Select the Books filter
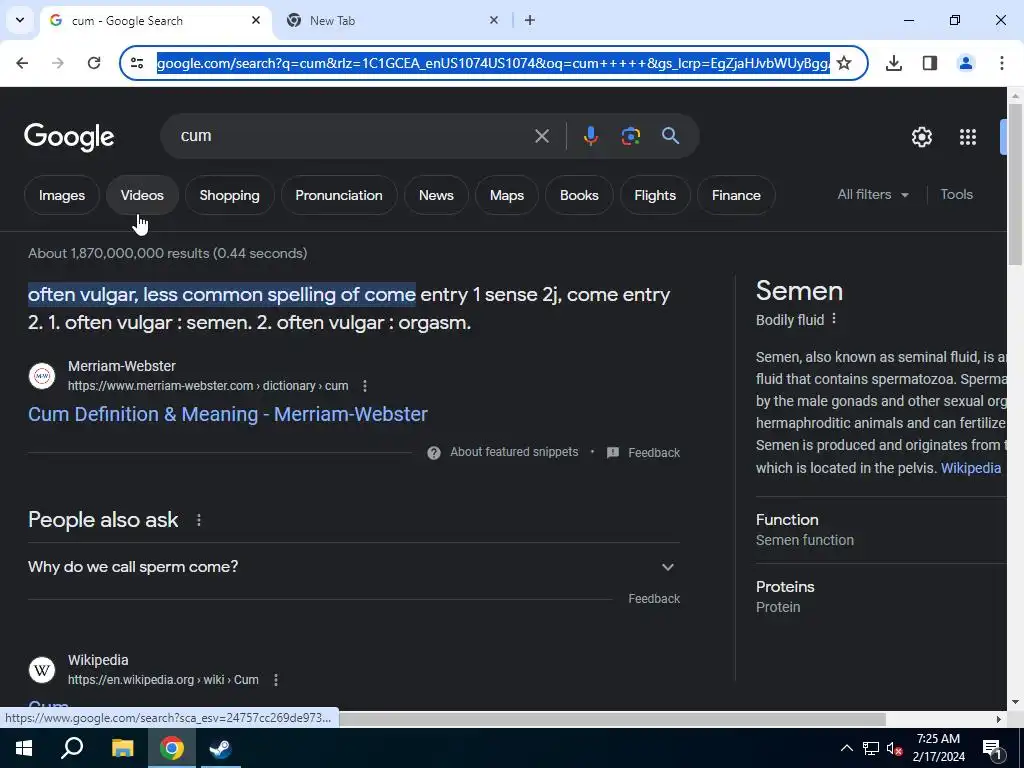Viewport: 1024px width, 768px height. 579,195
